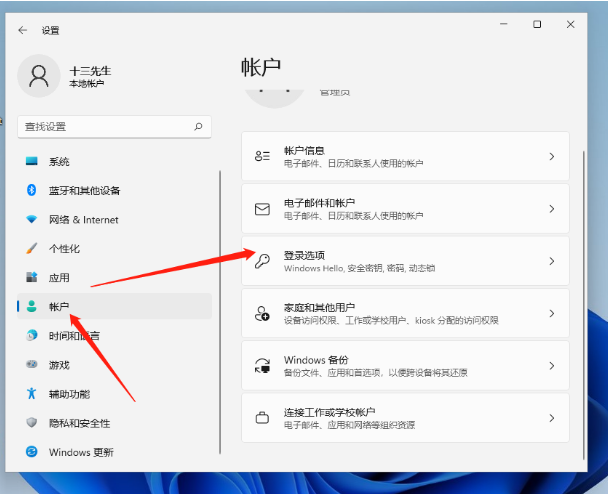Open 登录选项 sign-in options
The image size is (608, 494).
point(405,261)
